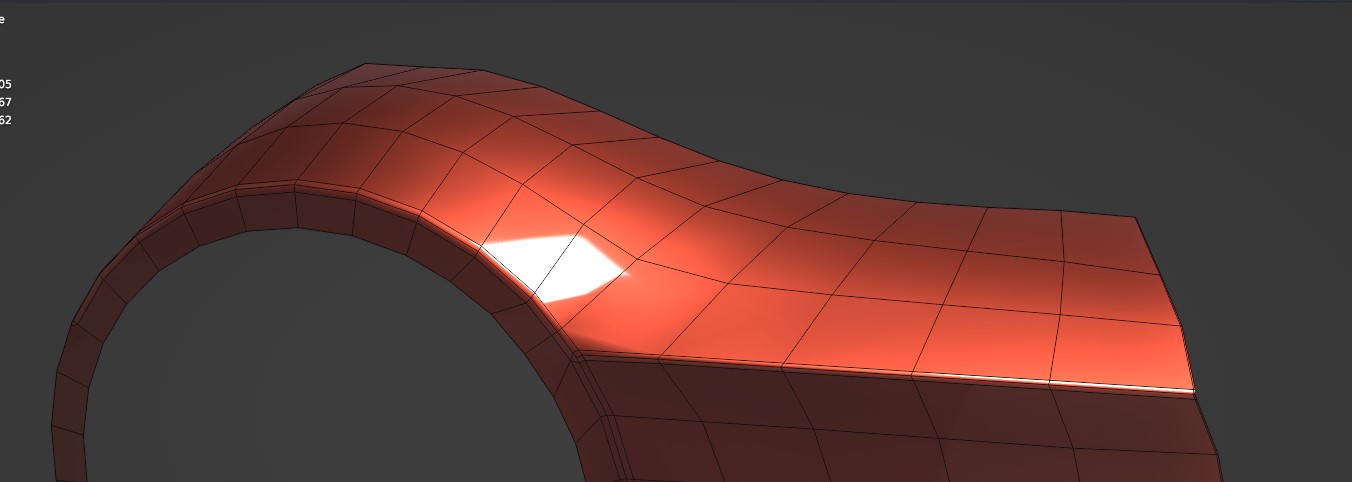Select the overlay statistic ending in 67
Viewport: 1352px width, 482px height.
(6, 102)
